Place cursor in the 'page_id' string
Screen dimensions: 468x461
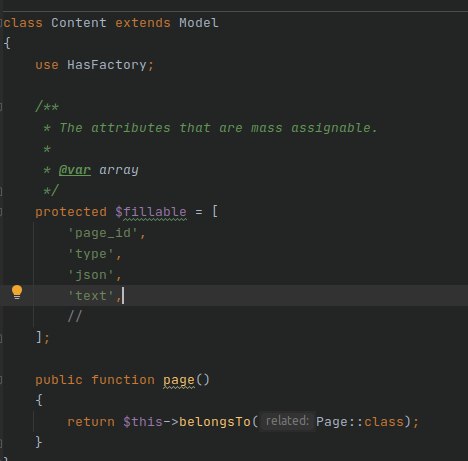103,233
